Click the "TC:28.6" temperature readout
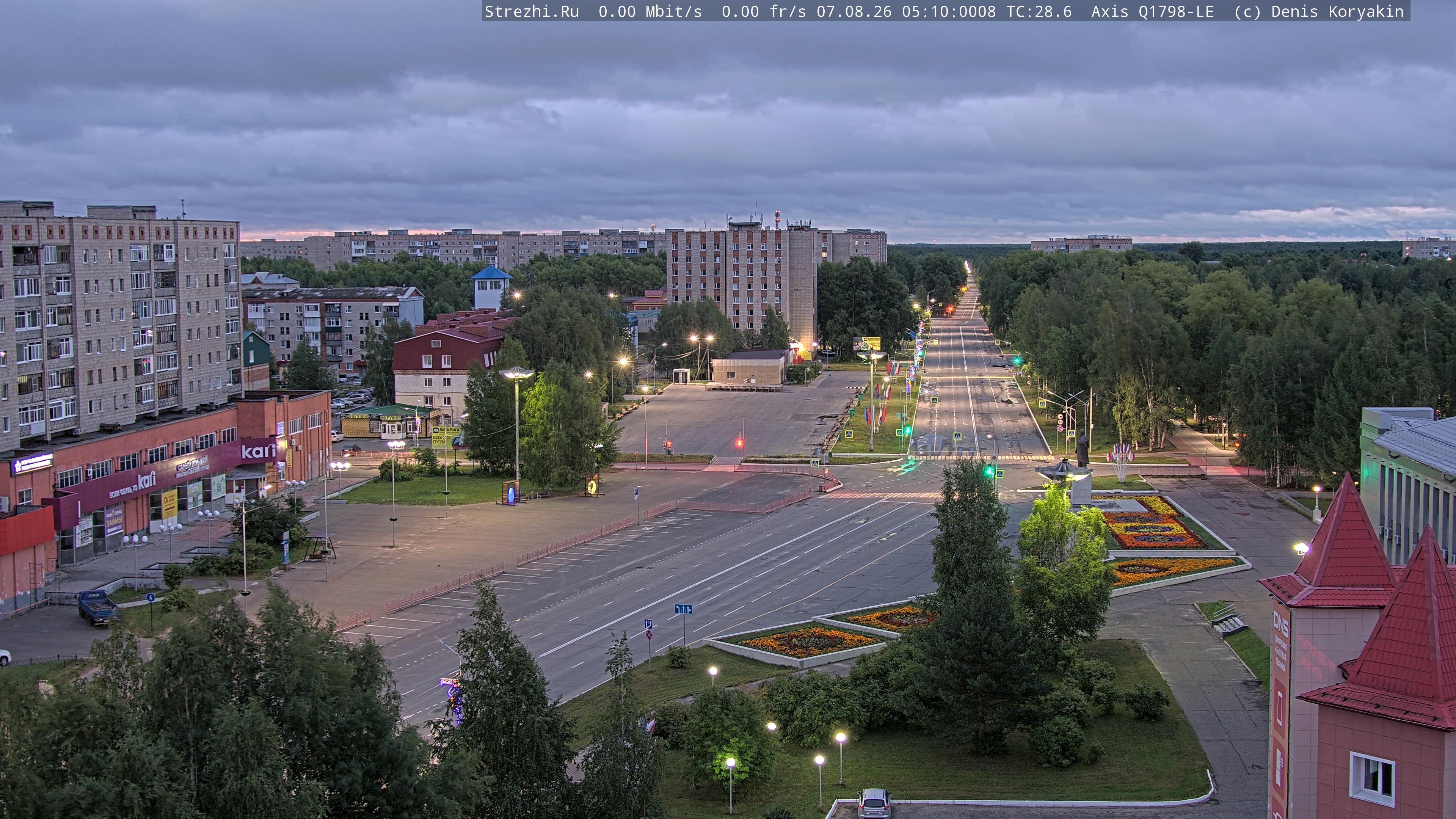 pyautogui.click(x=1039, y=12)
